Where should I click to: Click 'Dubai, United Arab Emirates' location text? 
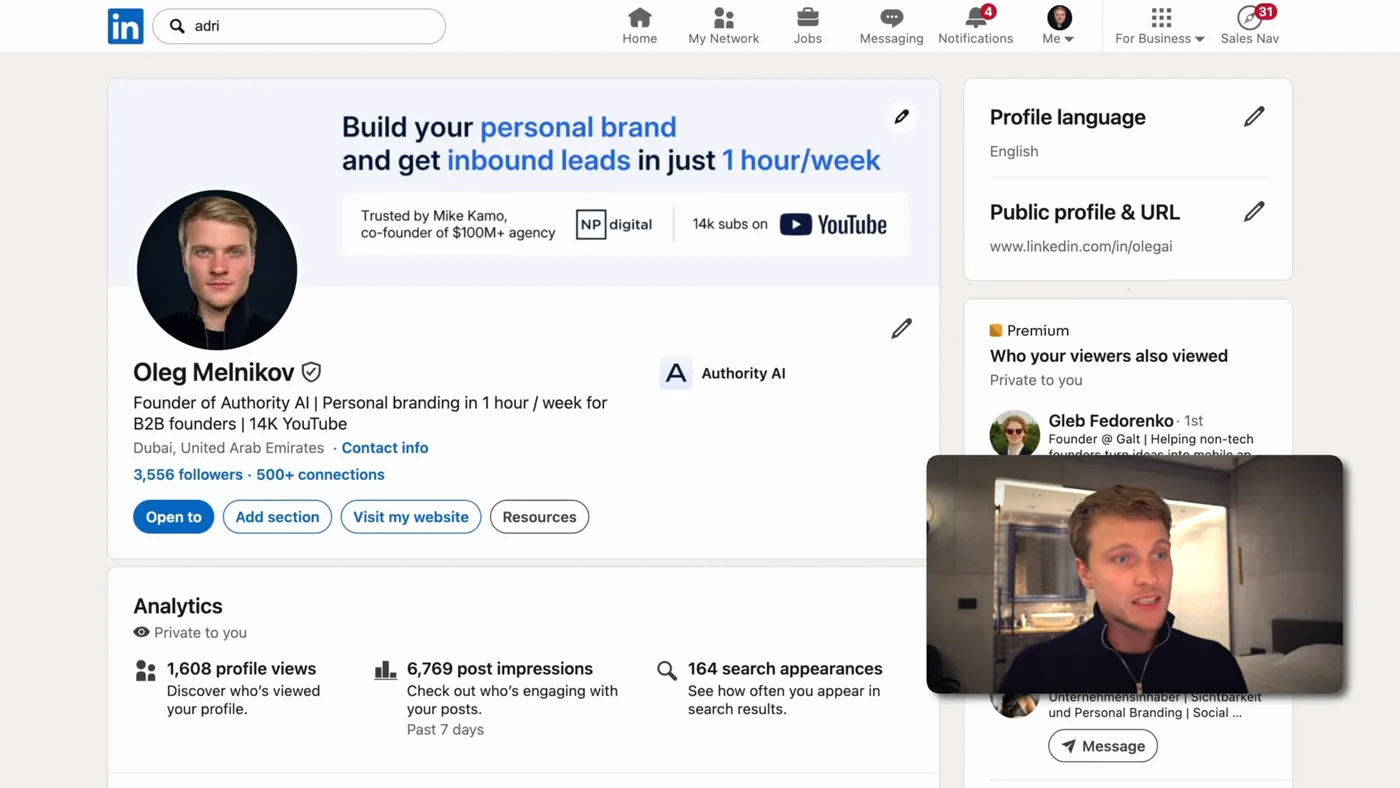(x=229, y=448)
